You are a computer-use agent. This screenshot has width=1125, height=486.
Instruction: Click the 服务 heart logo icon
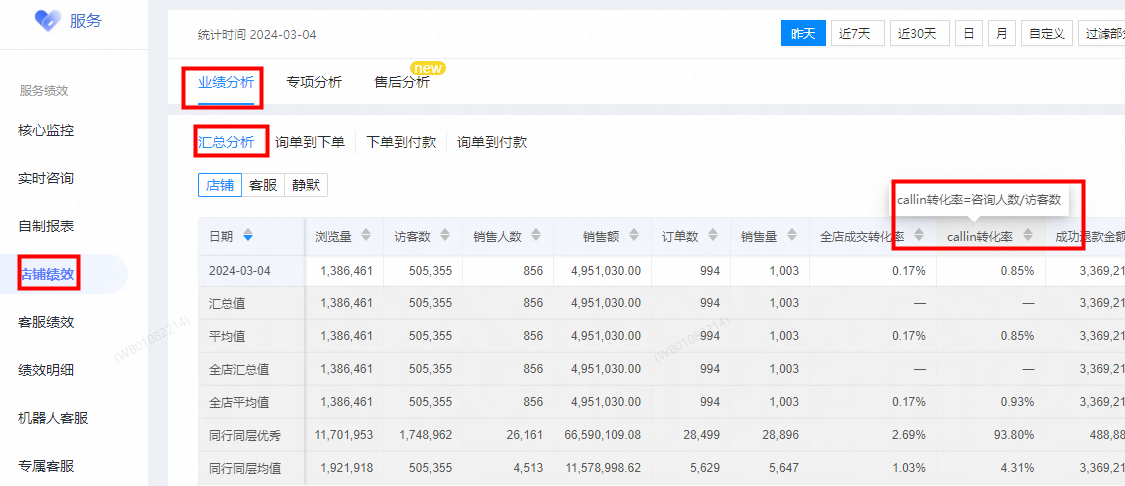pos(48,20)
